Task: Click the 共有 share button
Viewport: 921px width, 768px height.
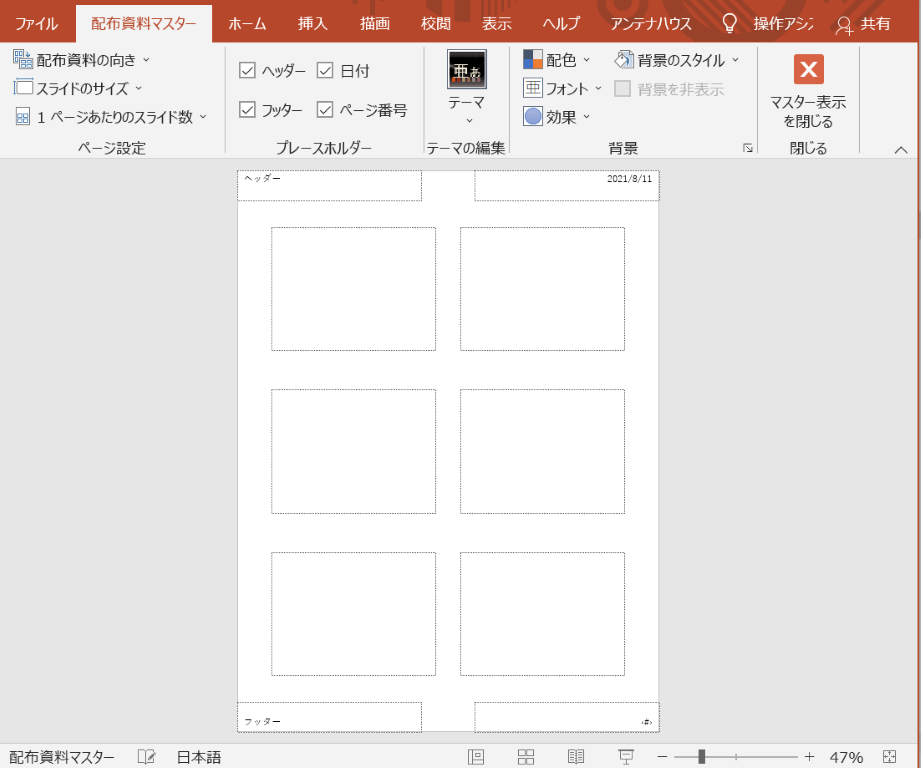Action: 863,23
